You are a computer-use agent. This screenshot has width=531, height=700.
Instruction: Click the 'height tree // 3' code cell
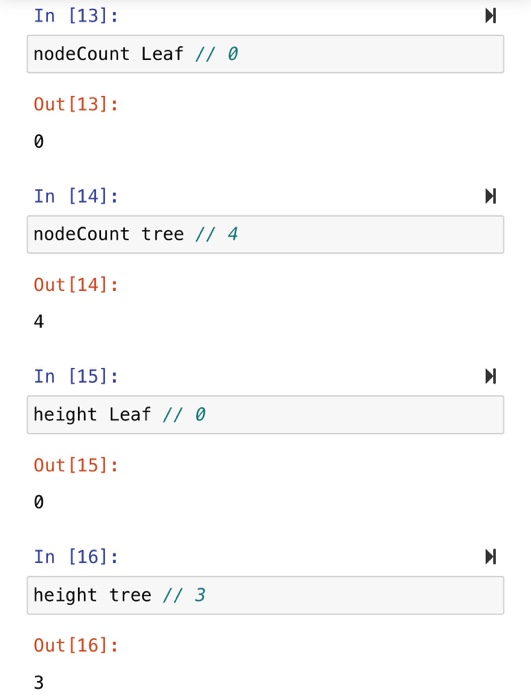coord(265,595)
